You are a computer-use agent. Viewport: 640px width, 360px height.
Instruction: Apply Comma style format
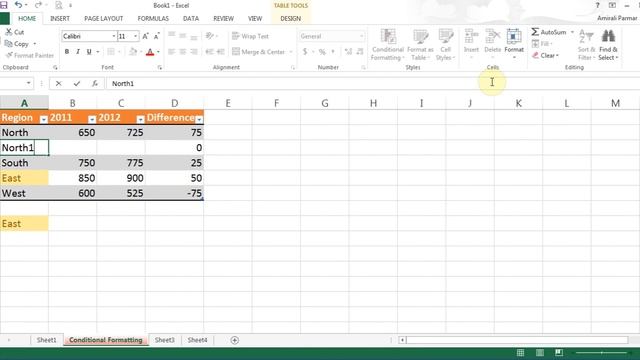point(333,52)
